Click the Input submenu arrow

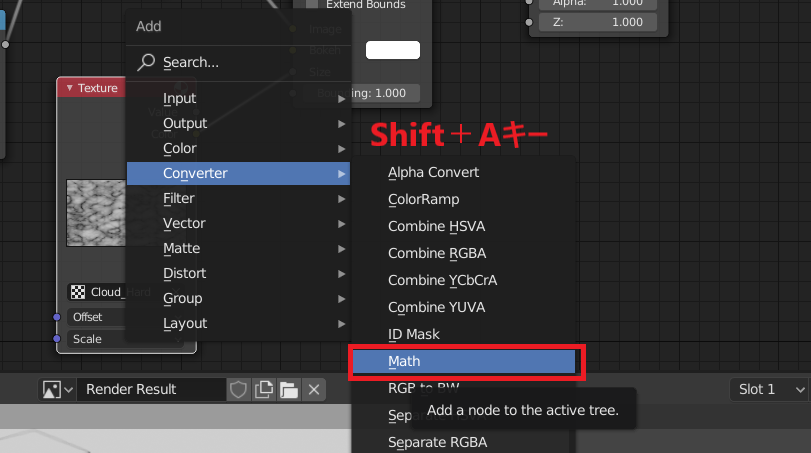click(x=341, y=98)
